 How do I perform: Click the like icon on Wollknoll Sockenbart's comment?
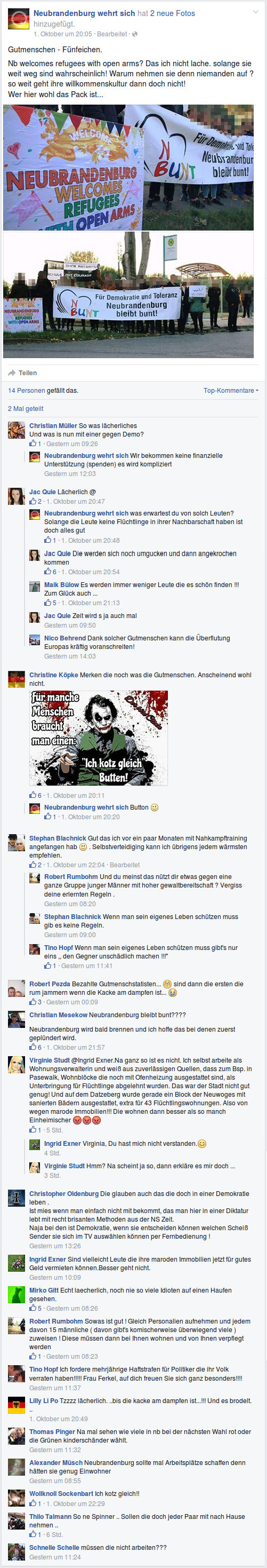(x=33, y=1503)
